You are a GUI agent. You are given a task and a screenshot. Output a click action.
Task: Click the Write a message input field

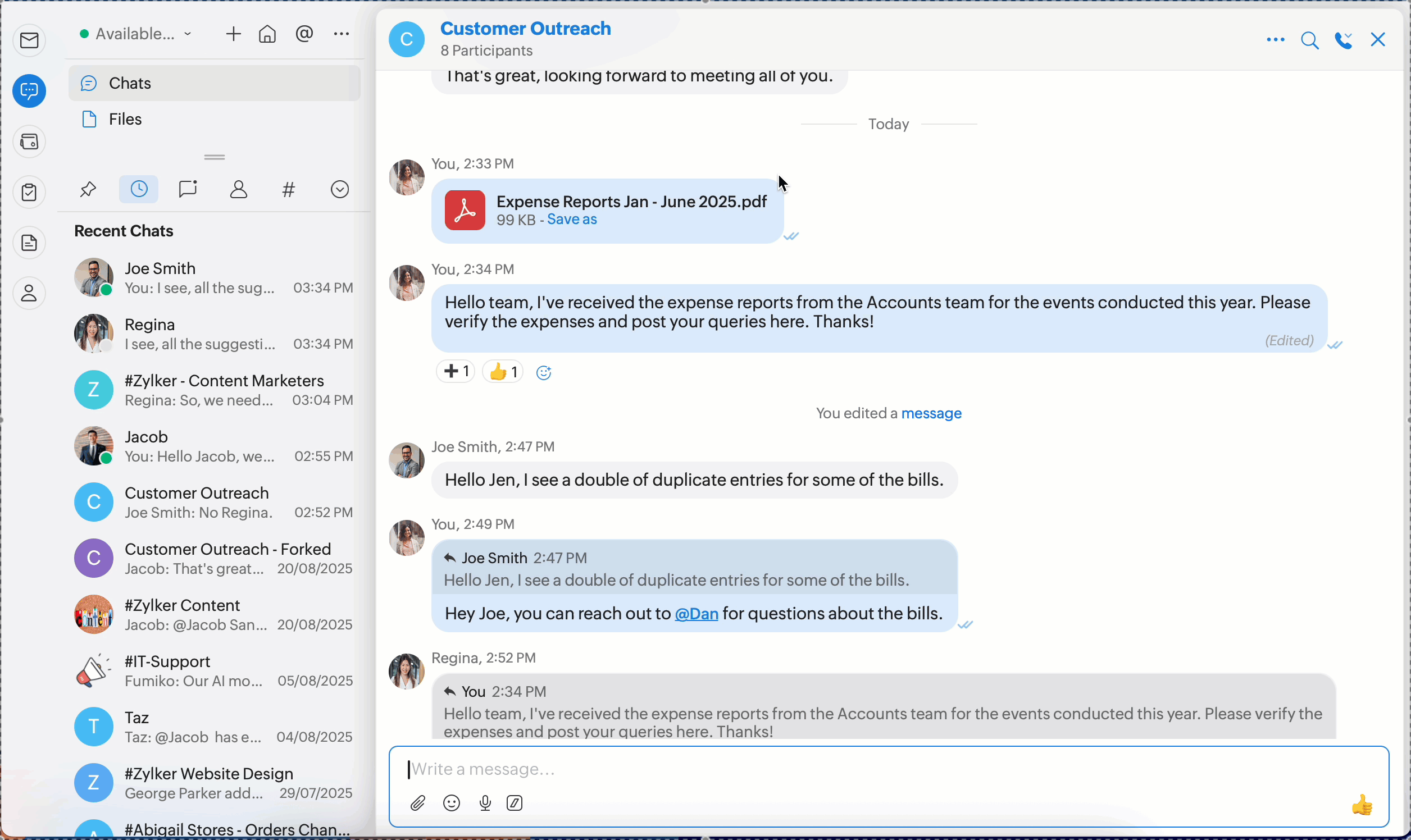[849, 769]
